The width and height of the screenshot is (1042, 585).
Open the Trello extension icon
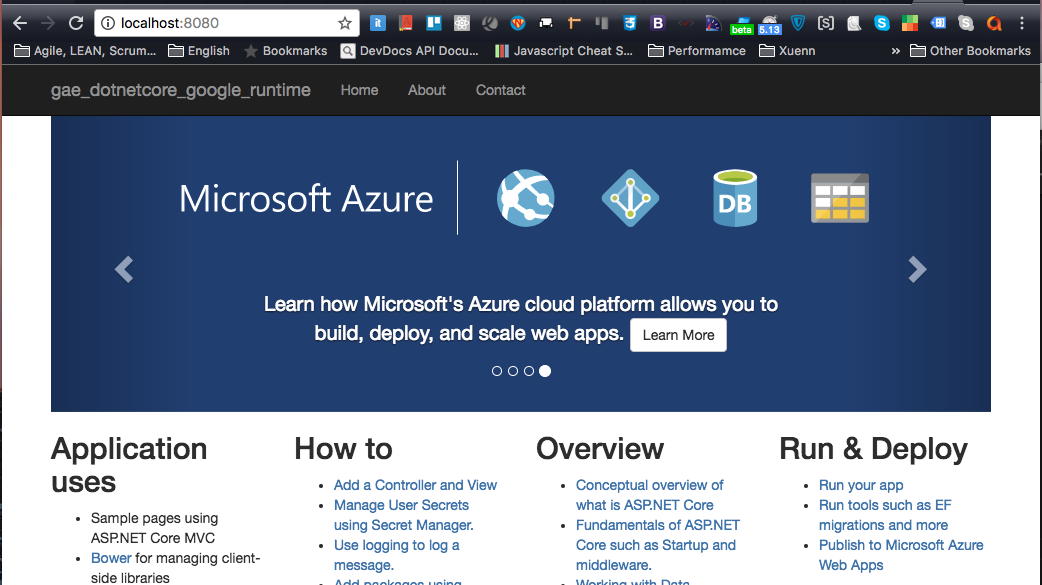(433, 23)
